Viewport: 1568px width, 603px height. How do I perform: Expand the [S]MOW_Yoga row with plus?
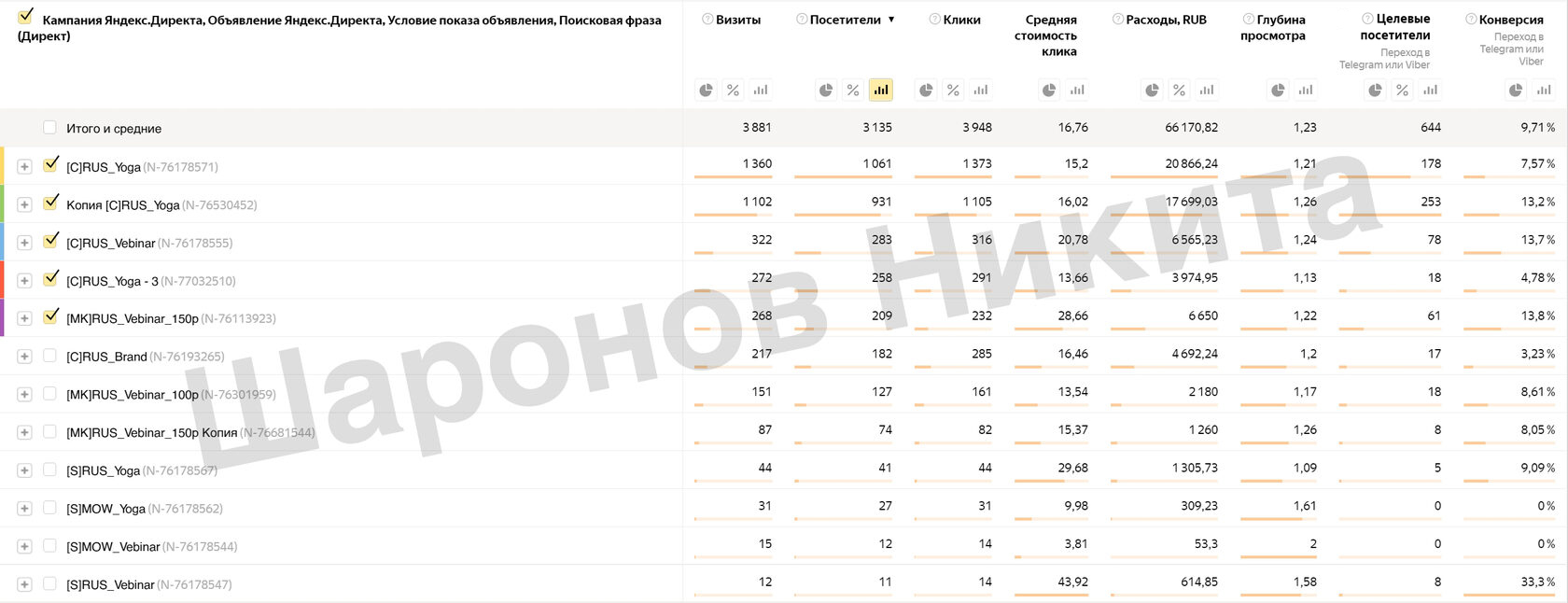[24, 509]
